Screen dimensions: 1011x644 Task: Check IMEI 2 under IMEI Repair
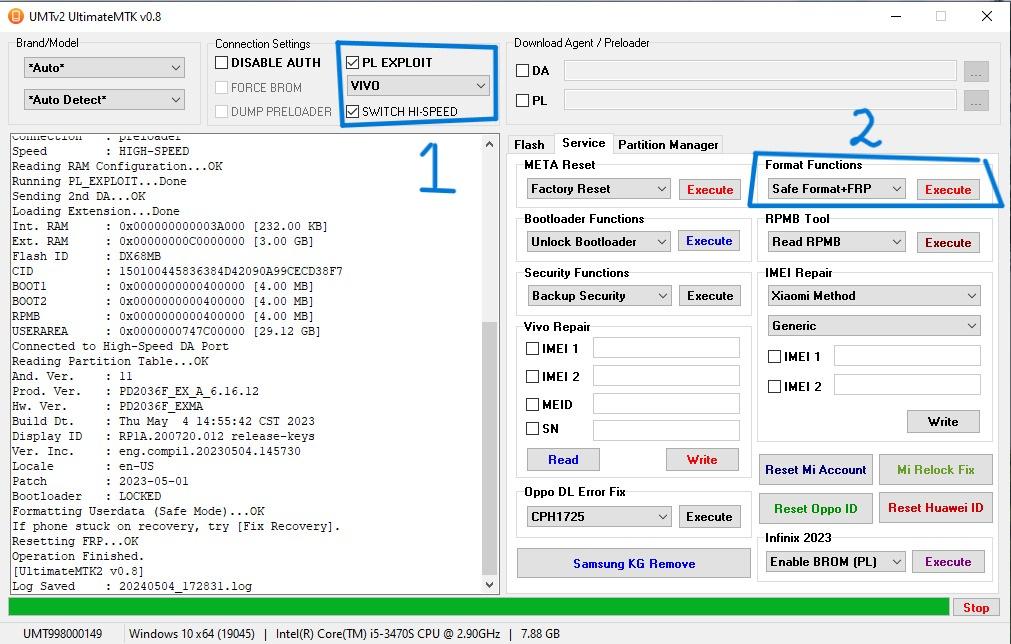point(774,387)
